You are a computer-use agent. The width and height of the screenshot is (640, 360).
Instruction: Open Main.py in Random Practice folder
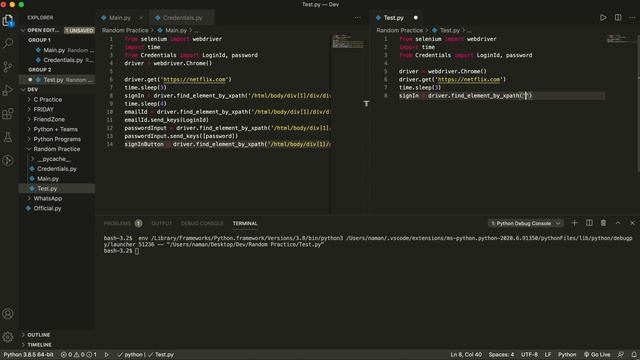point(57,178)
